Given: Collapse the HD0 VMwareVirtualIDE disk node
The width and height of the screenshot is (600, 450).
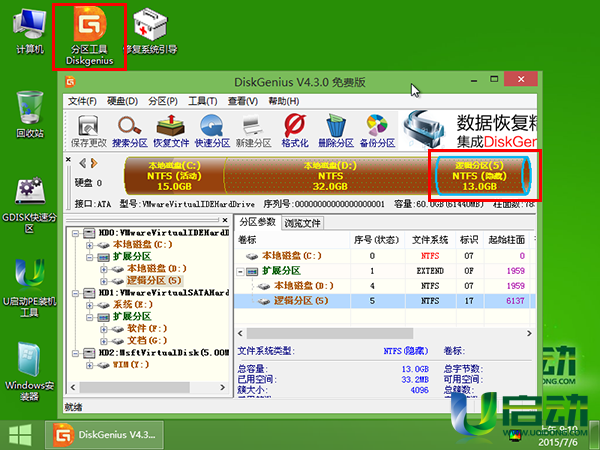Looking at the screenshot, I should (75, 233).
